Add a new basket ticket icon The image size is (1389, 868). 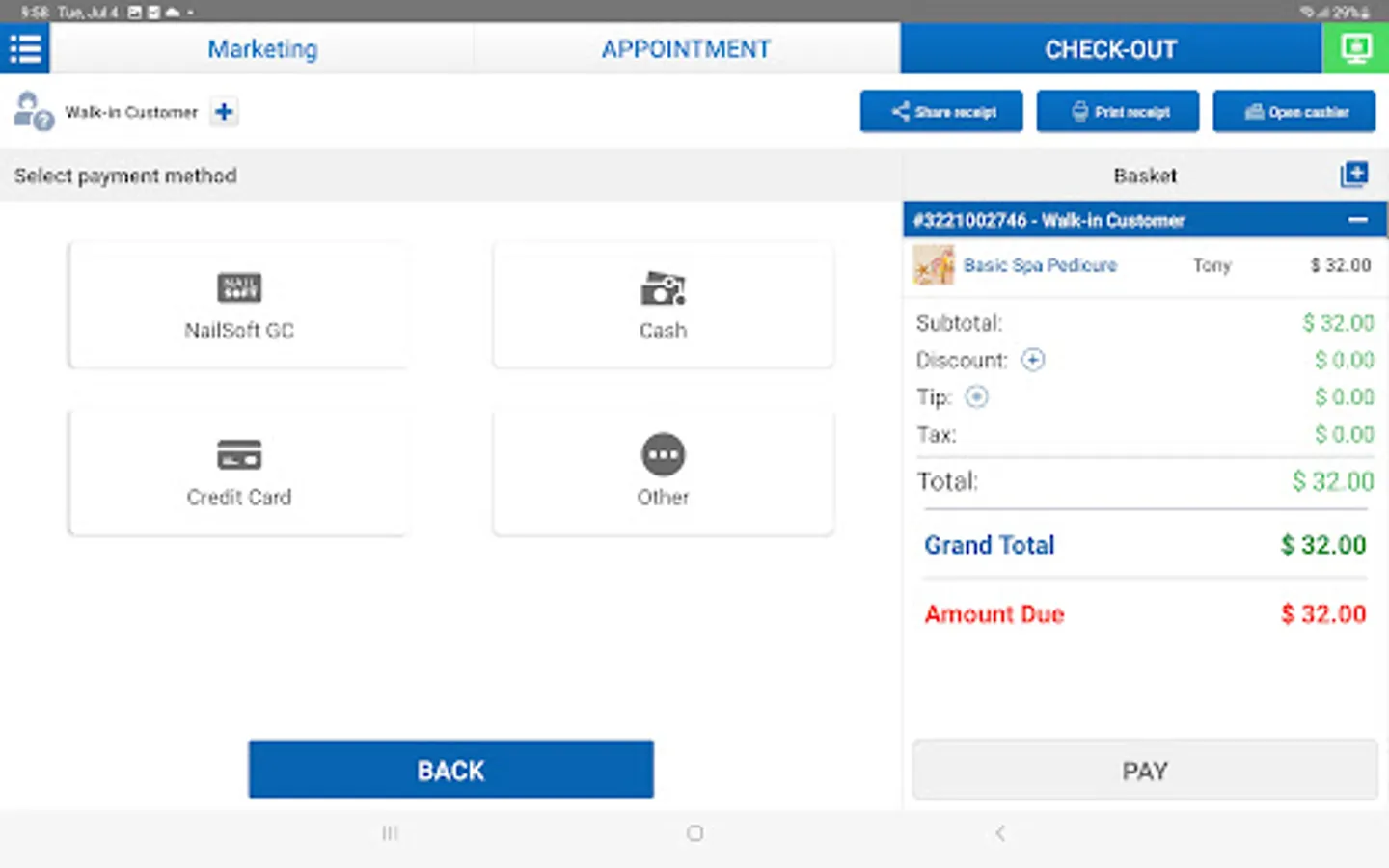click(1353, 175)
